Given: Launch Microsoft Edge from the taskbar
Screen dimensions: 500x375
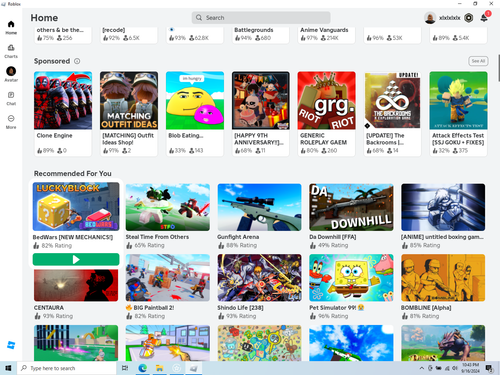Looking at the screenshot, I should coord(143,368).
